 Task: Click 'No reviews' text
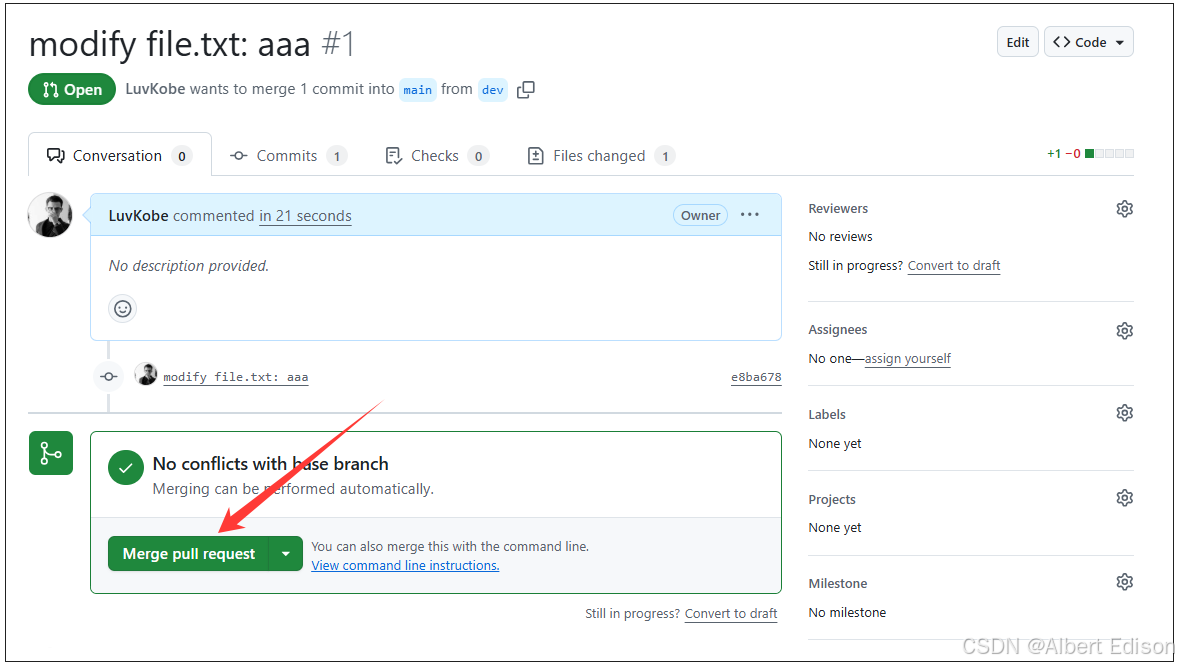coord(840,237)
